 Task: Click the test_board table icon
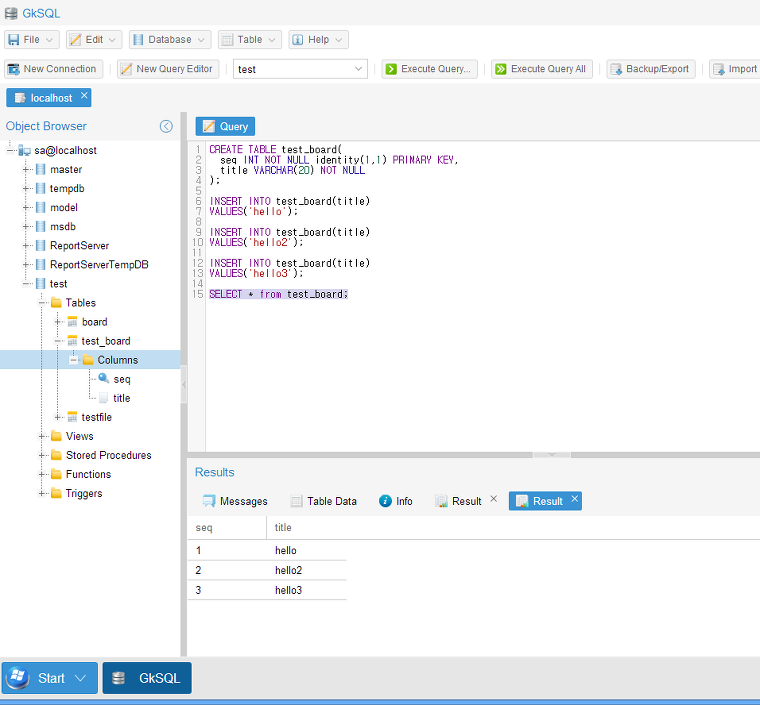pos(72,341)
